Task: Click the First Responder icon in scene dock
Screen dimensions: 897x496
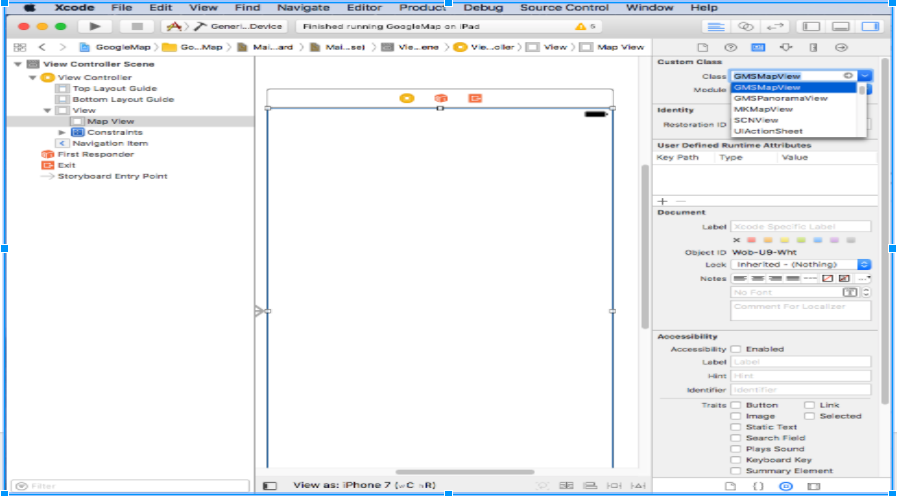Action: (440, 98)
